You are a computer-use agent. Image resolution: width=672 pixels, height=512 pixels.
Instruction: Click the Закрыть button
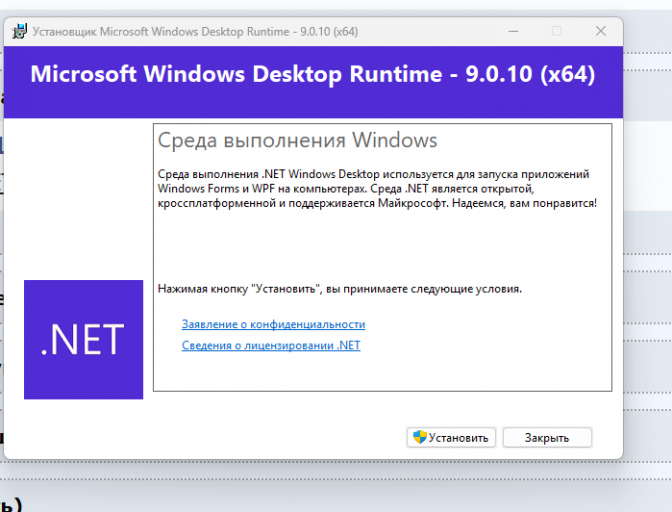pos(547,437)
